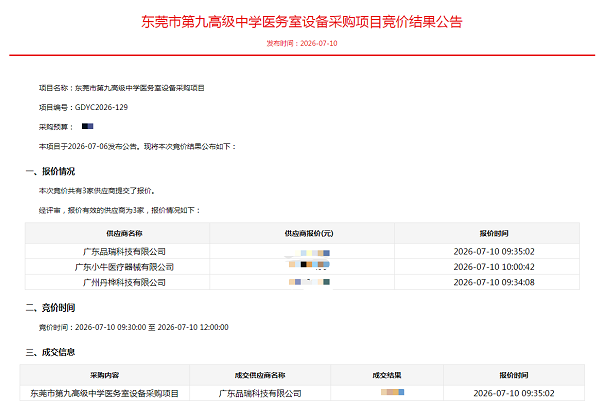Image resolution: width=605 pixels, height=408 pixels.
Task: Select supplier 广东品瑞科技有限公司 in quotes table
Action: (124, 252)
